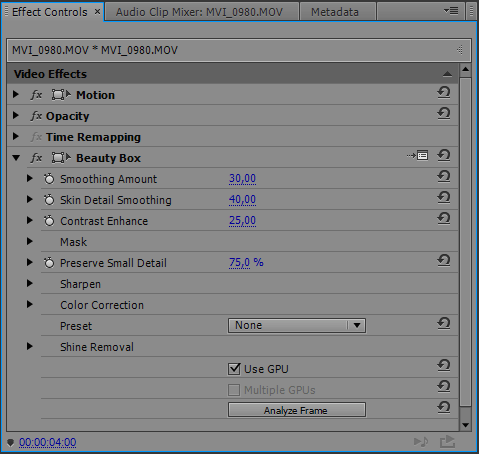Collapse Video Effects section arrow
The image size is (479, 454).
pos(447,74)
